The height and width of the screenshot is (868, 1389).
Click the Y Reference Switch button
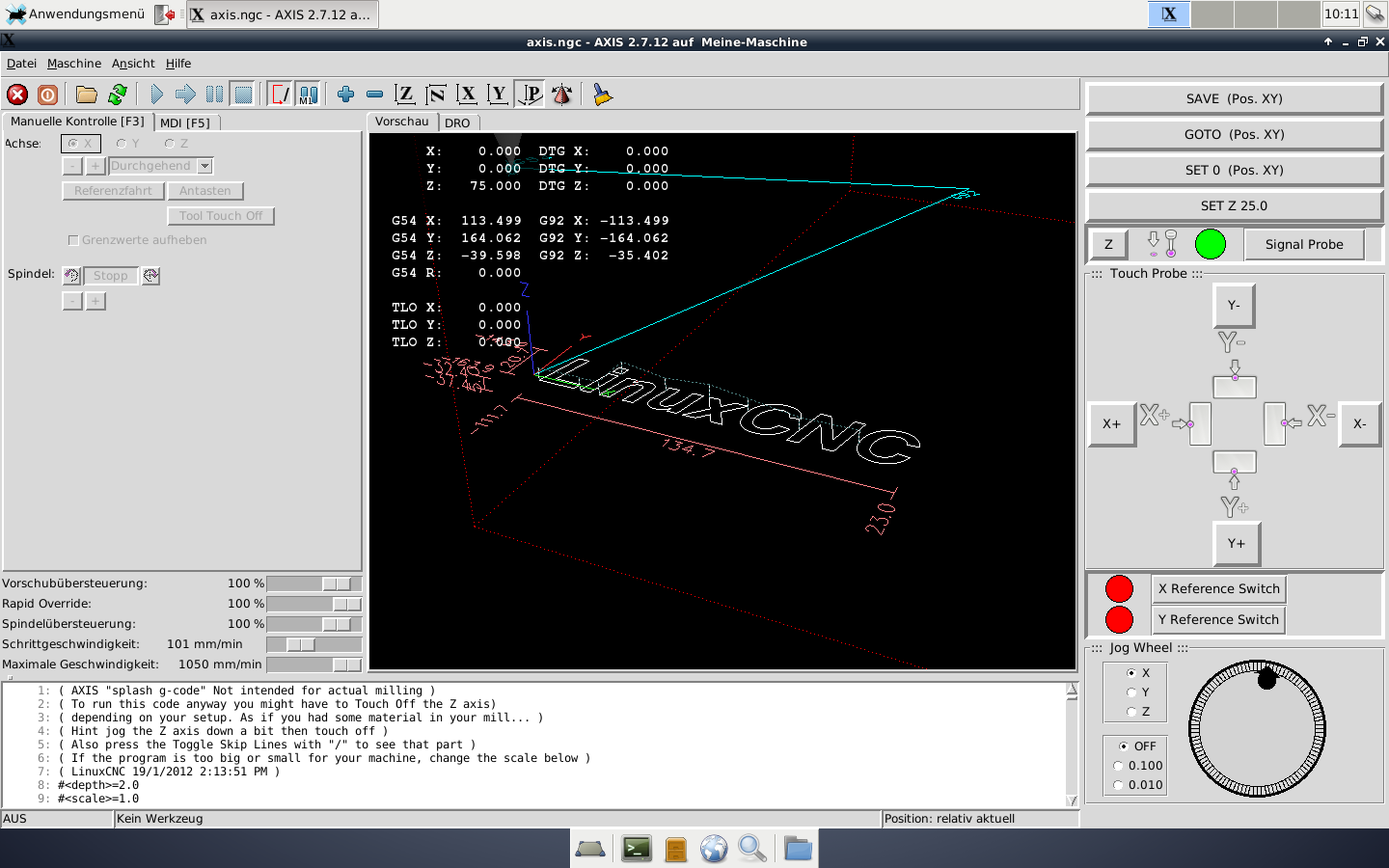tap(1219, 620)
